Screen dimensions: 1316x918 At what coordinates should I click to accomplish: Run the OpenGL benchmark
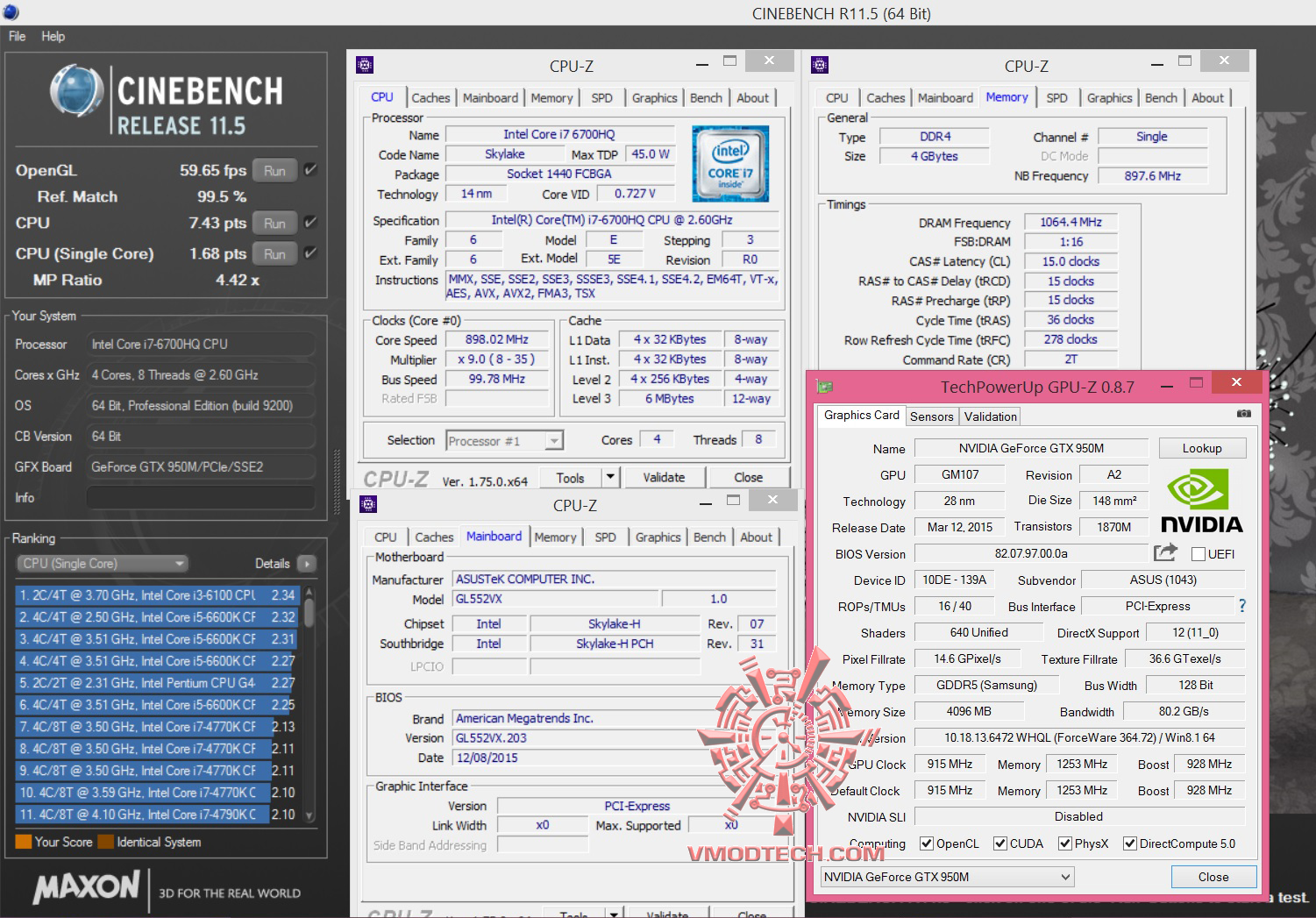pos(274,170)
